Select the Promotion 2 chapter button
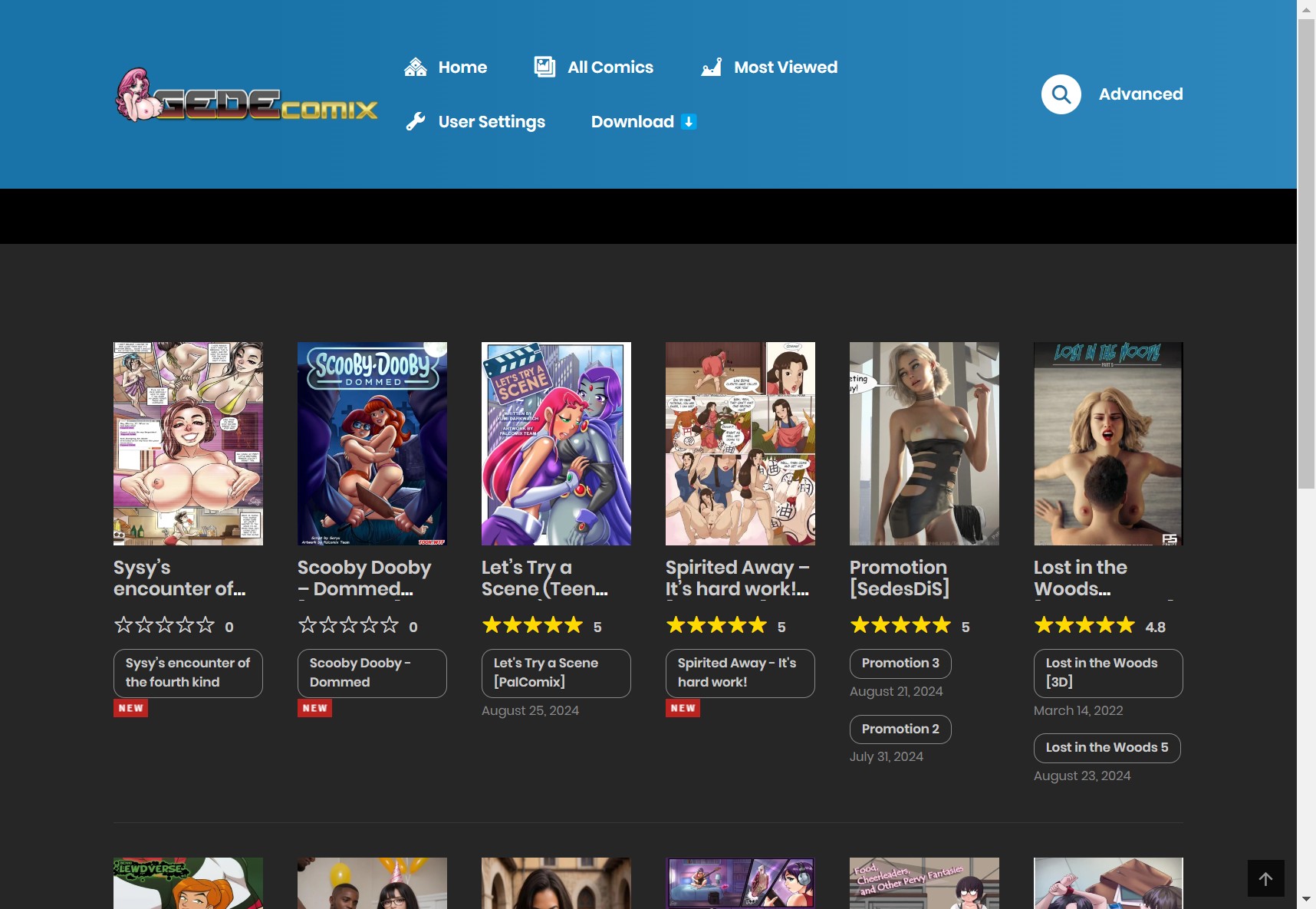The height and width of the screenshot is (909, 1316). 900,730
